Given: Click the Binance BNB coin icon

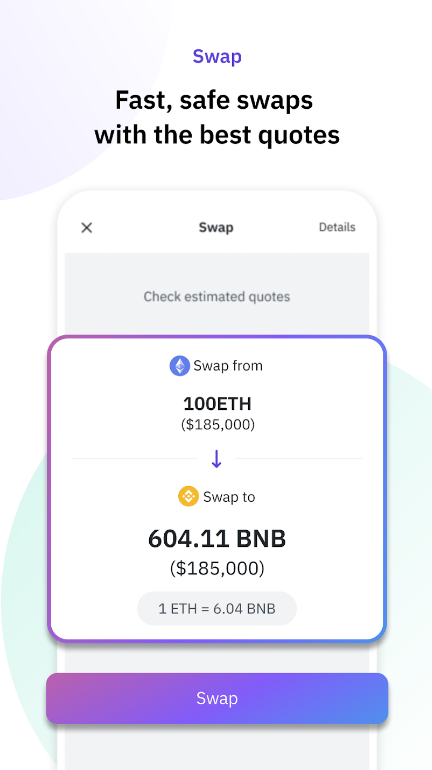Looking at the screenshot, I should (x=188, y=496).
